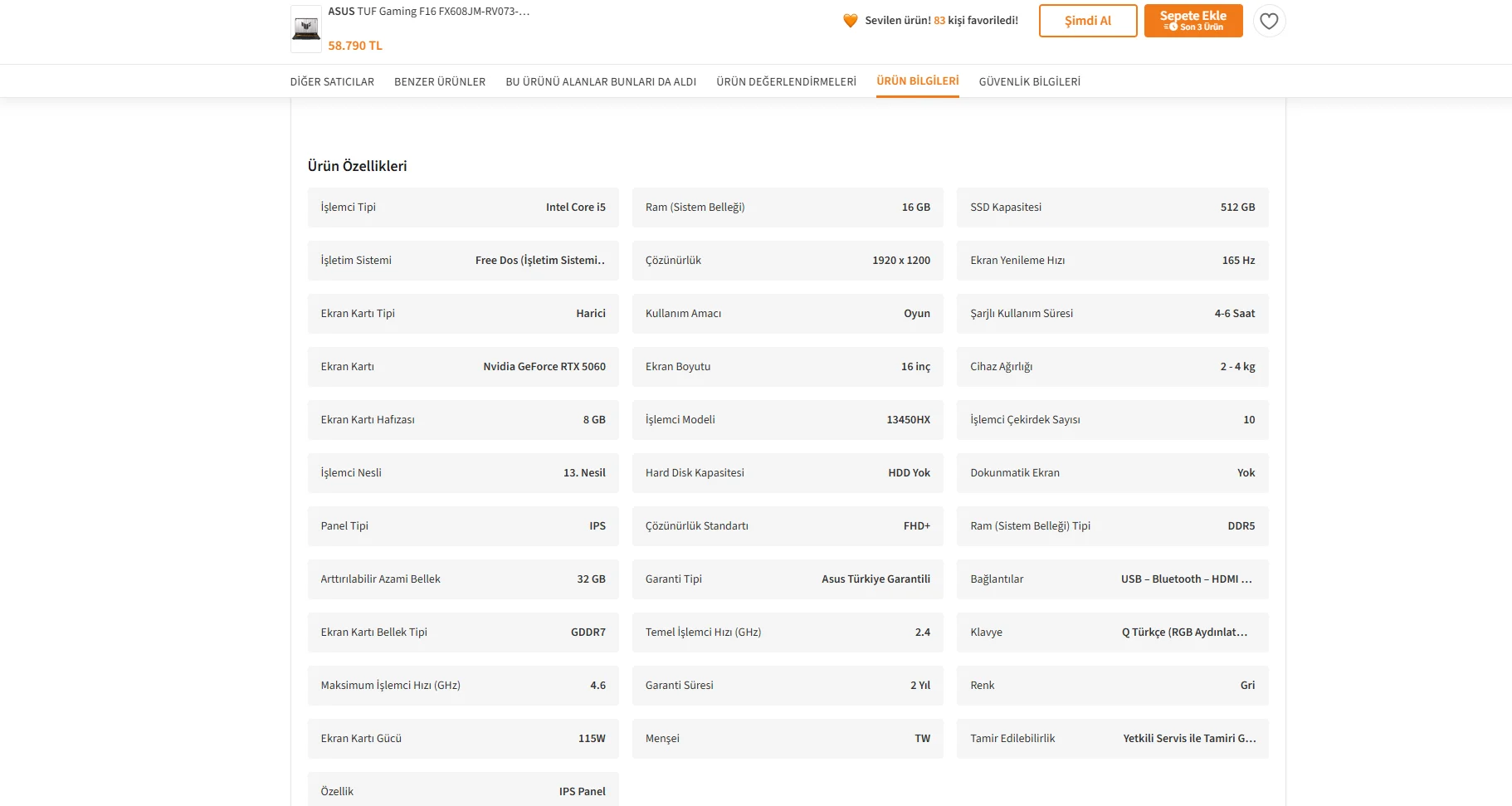Open the GÜVENLİK BİLGİLERİ tab
1512x806 pixels.
(1030, 81)
